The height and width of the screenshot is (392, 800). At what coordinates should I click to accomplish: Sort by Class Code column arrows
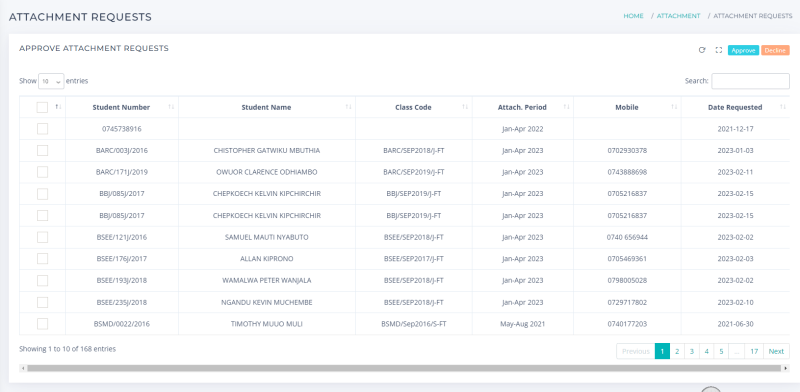(465, 107)
